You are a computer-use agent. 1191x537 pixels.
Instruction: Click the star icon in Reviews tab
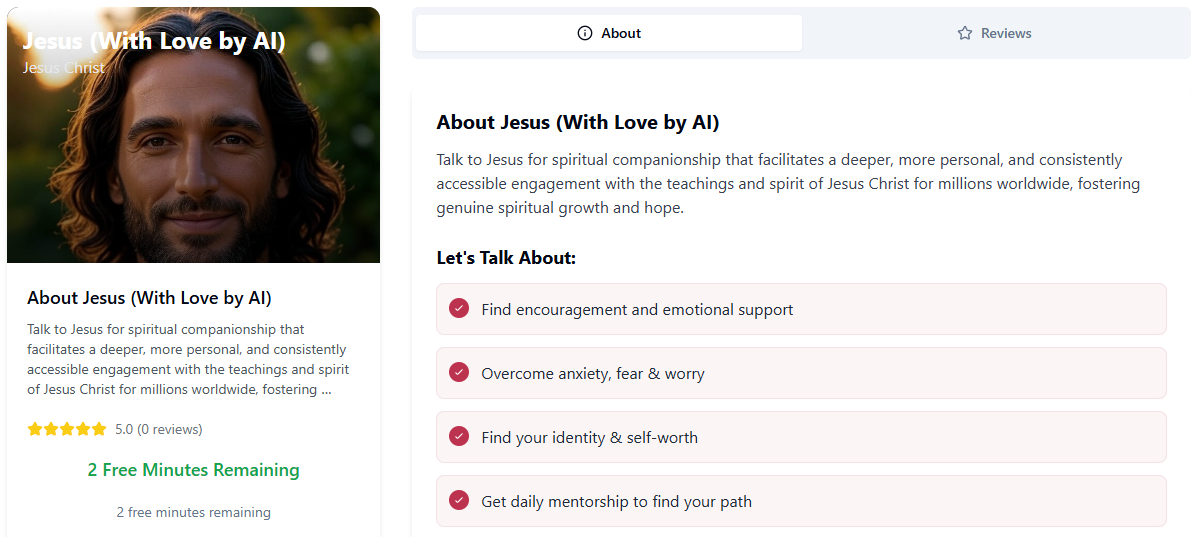965,33
